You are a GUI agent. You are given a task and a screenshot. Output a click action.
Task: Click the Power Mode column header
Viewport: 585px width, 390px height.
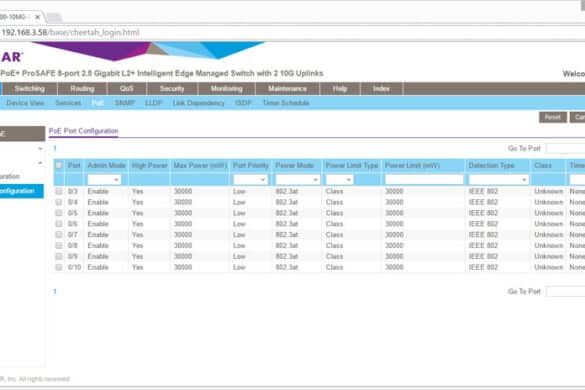click(x=294, y=165)
